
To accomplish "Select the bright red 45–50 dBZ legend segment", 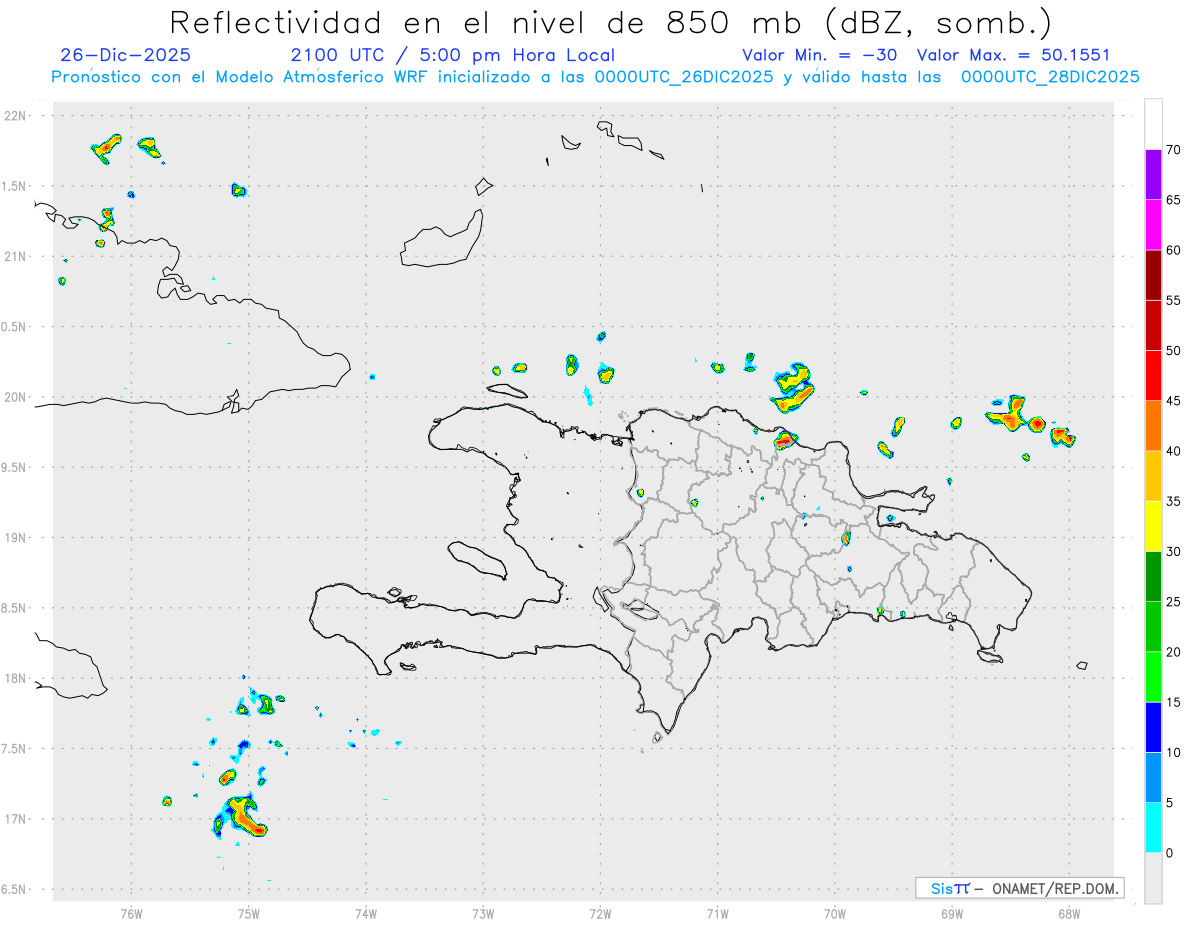I will click(1153, 376).
